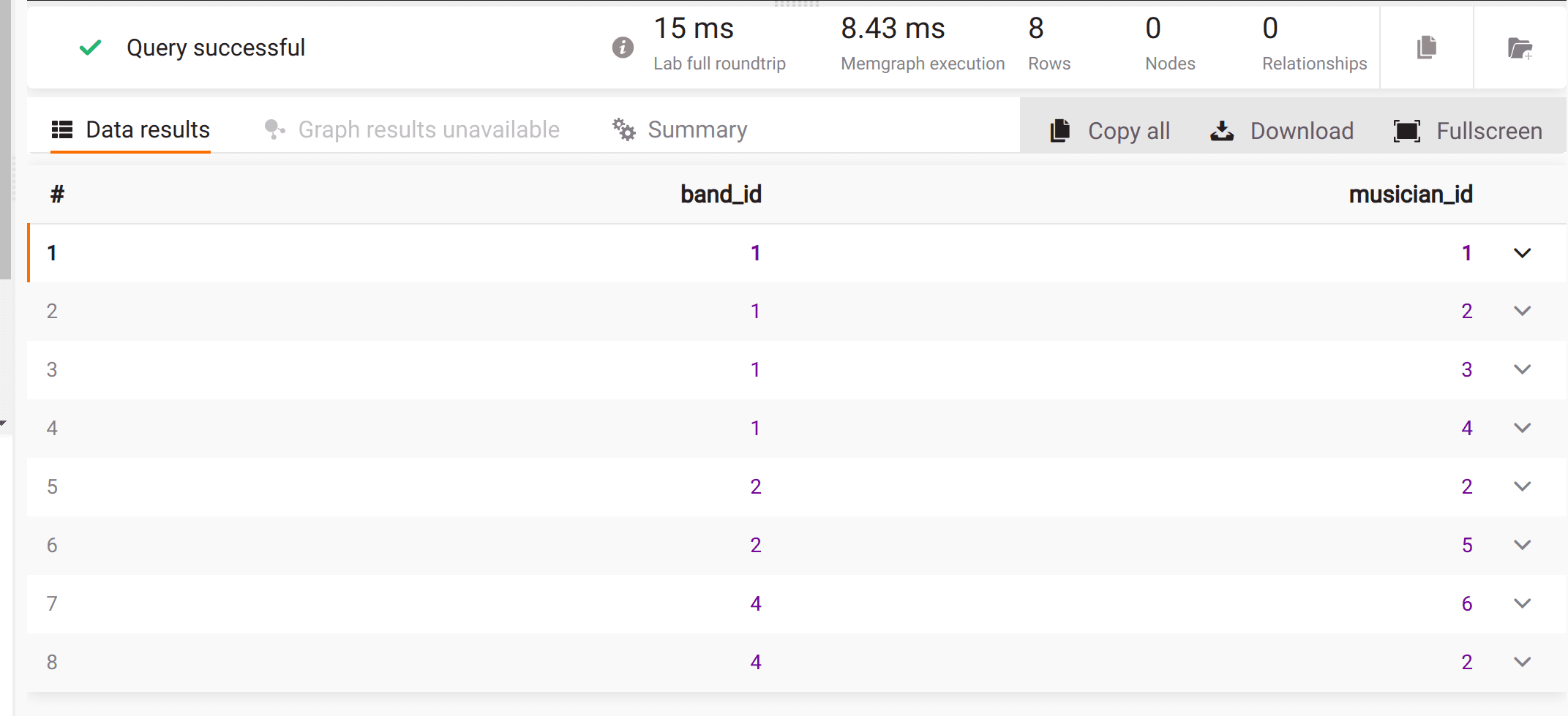Click the save to collection folder icon

tap(1520, 48)
